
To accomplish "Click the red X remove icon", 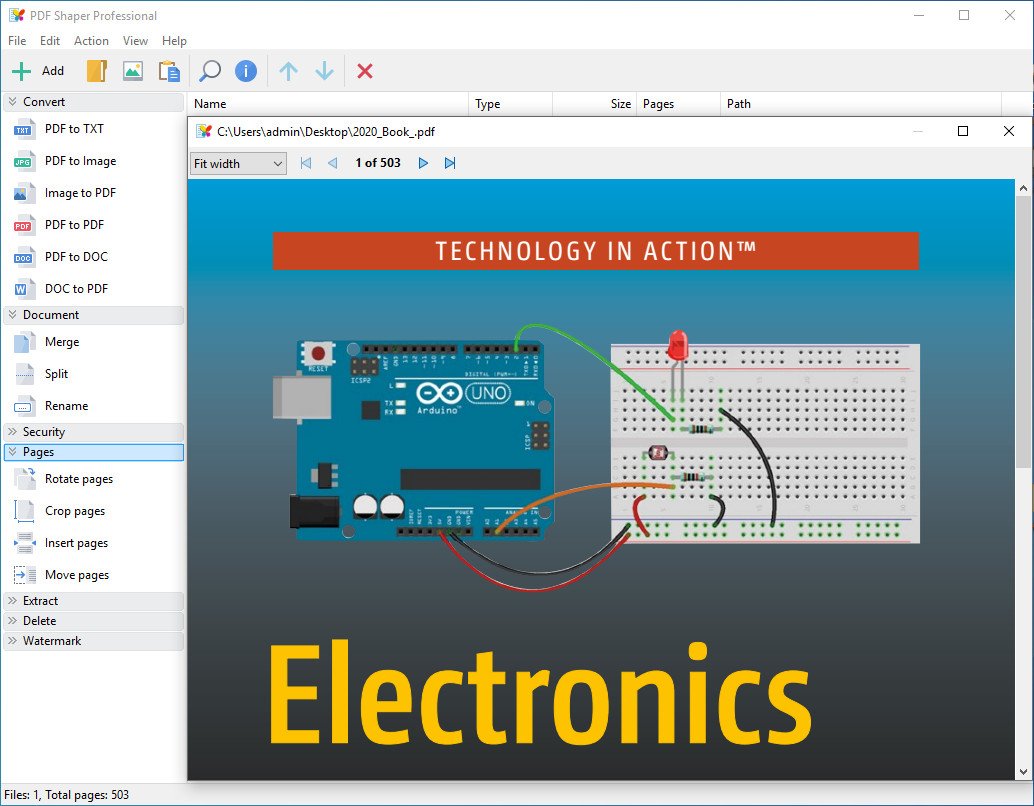I will point(365,71).
